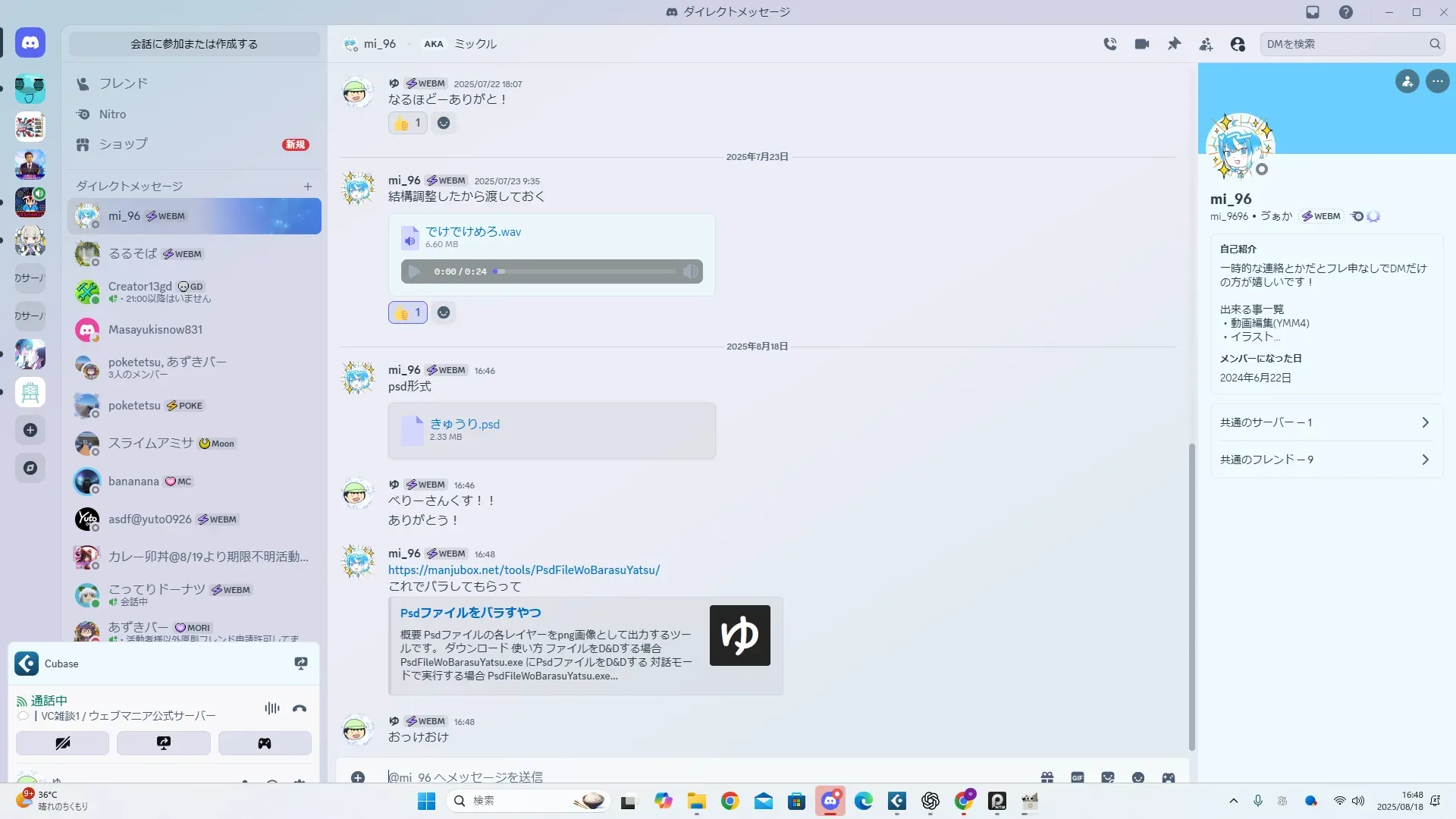The width and height of the screenshot is (1456, 819).
Task: Expand 共通のフレンド mutual friends row
Action: tap(1326, 460)
